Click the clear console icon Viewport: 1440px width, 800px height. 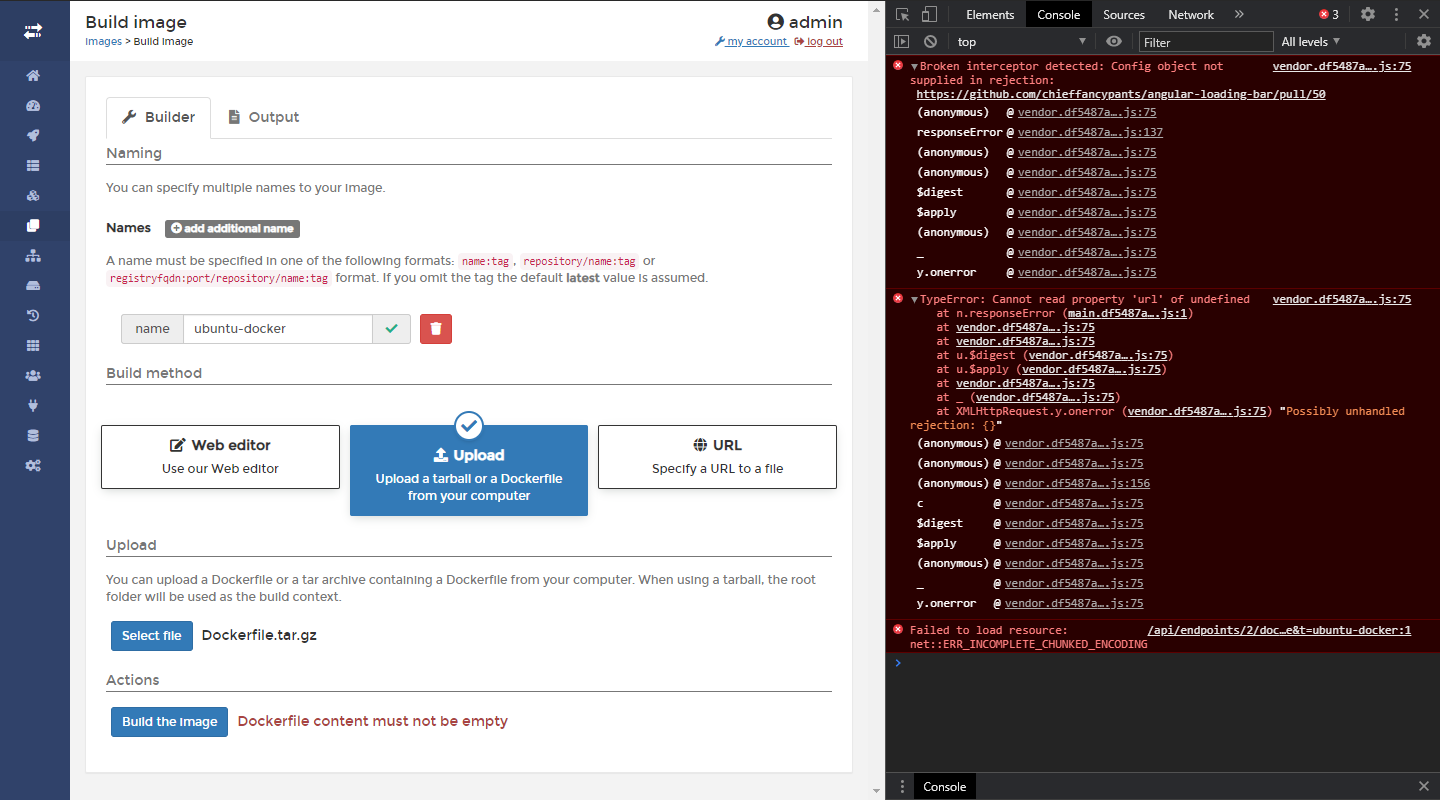[x=930, y=41]
